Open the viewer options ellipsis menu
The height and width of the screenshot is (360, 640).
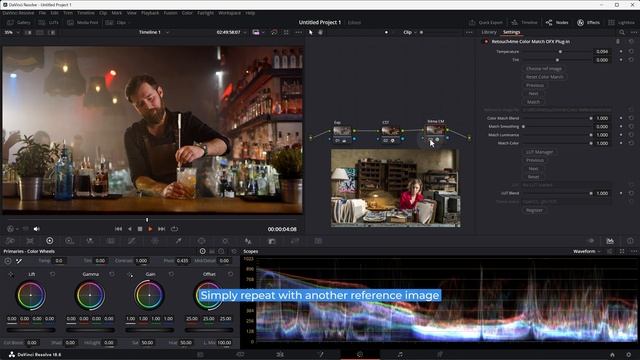coord(298,32)
